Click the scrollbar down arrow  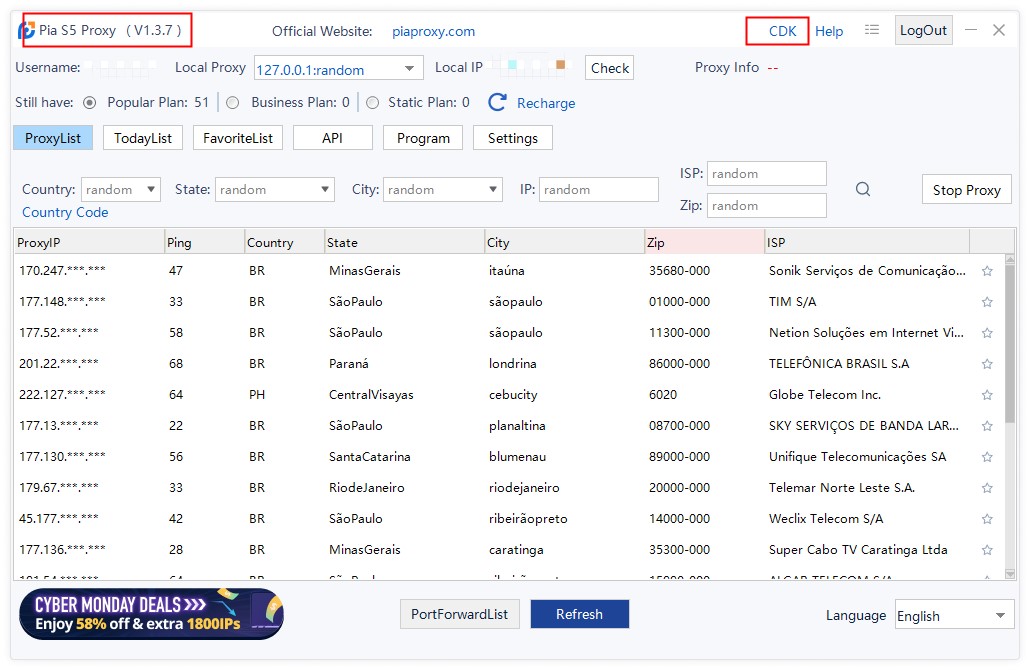[x=1010, y=574]
